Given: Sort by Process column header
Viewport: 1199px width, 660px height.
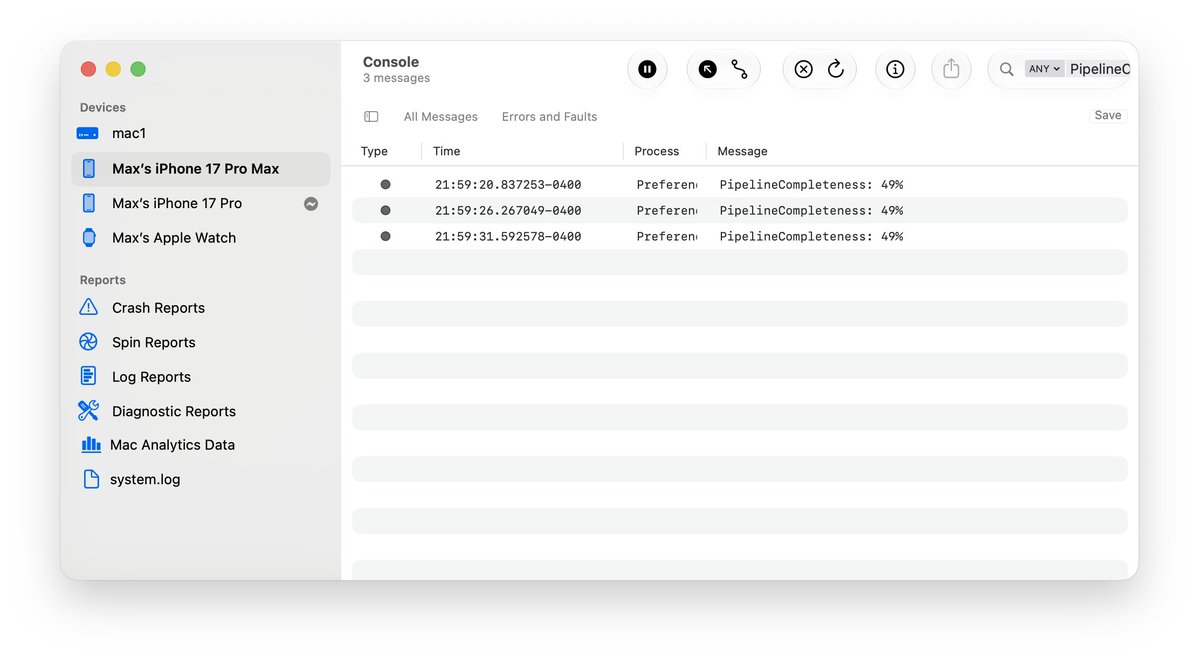Looking at the screenshot, I should click(656, 151).
